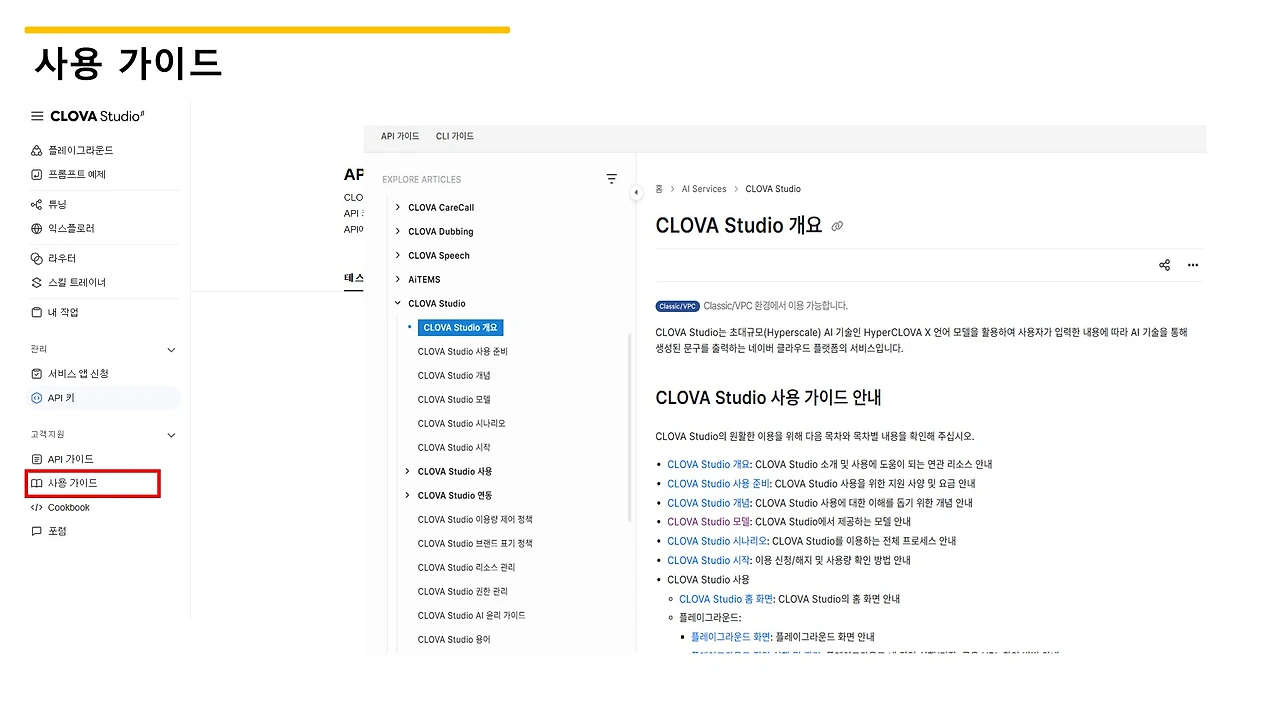Click the filter icon next to EXPLORE ARTICLES

pos(612,179)
